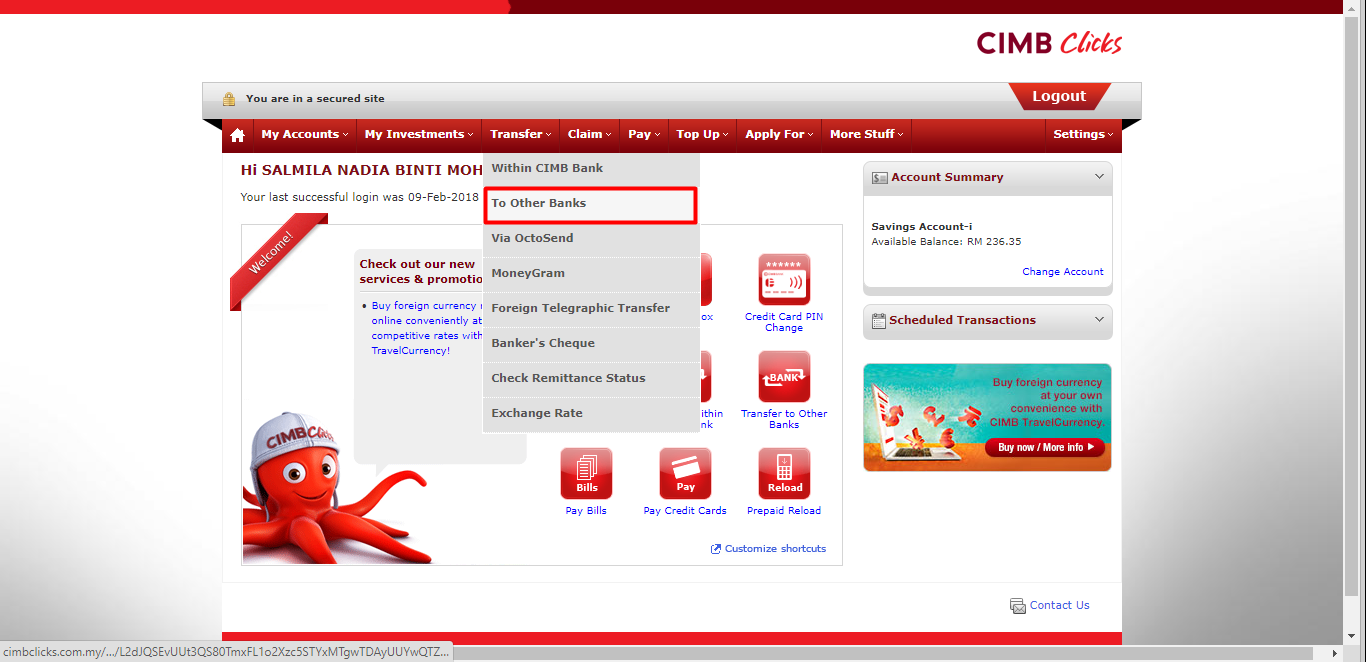The height and width of the screenshot is (662, 1366).
Task: Click the Pay Credit Cards text link
Action: click(x=685, y=511)
